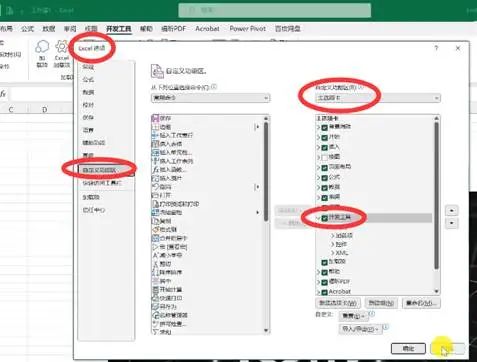Select the 快速访问工具栏 options category

pos(106,183)
